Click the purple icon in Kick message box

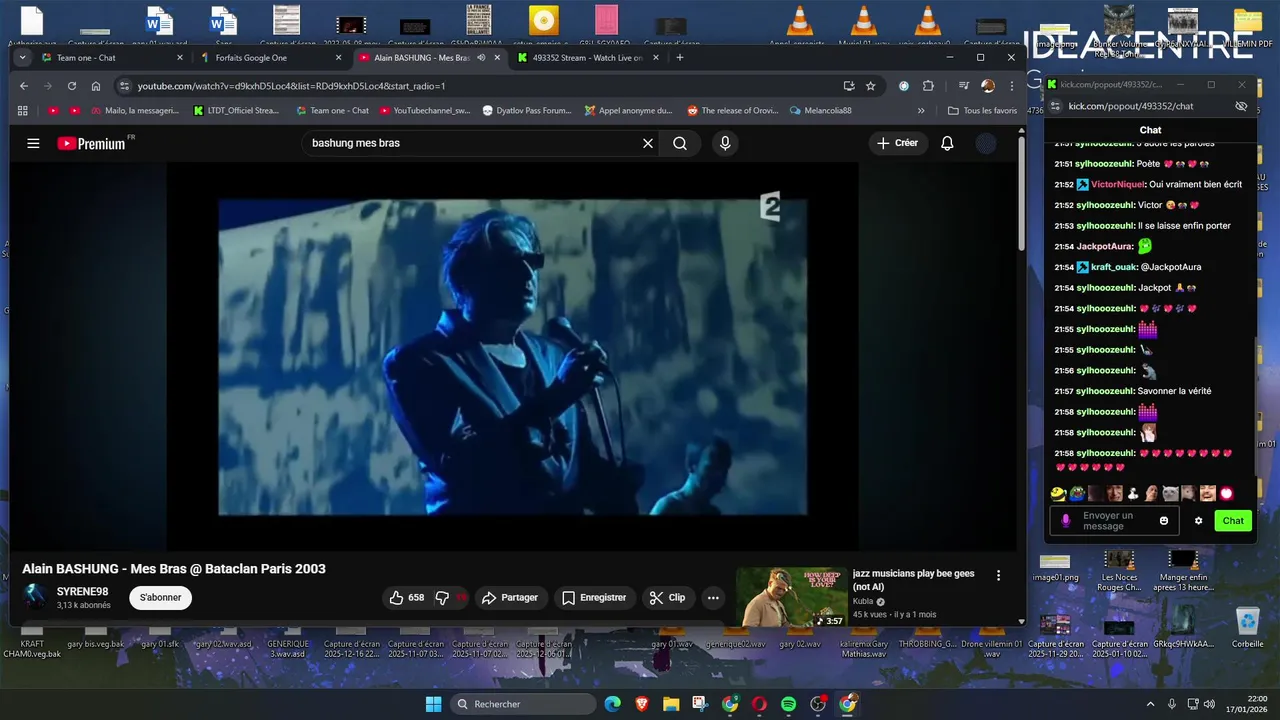[x=1066, y=521]
